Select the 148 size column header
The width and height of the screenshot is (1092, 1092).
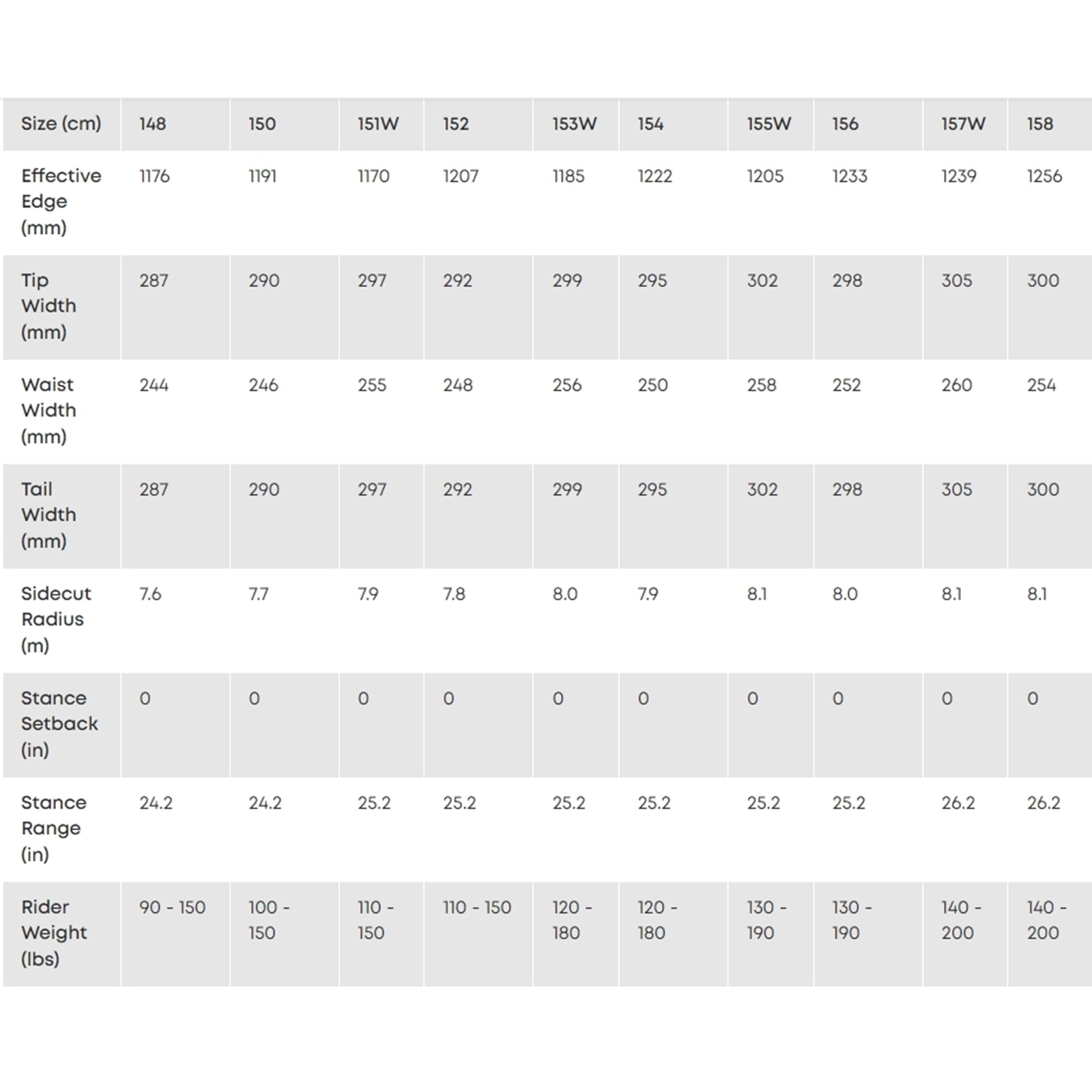click(152, 124)
